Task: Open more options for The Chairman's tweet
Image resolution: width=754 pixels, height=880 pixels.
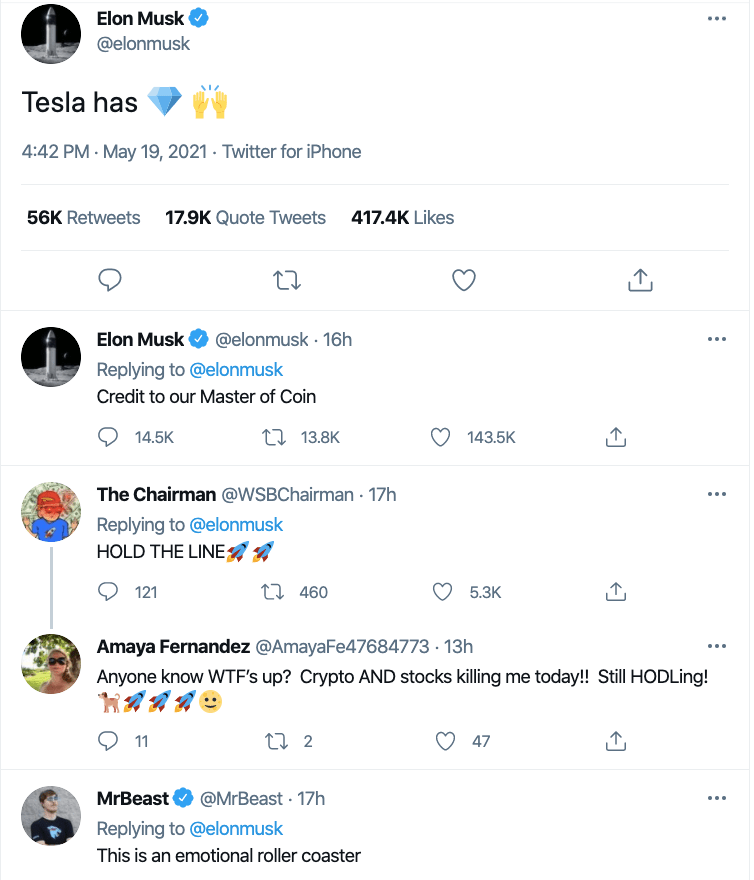Action: coord(716,494)
